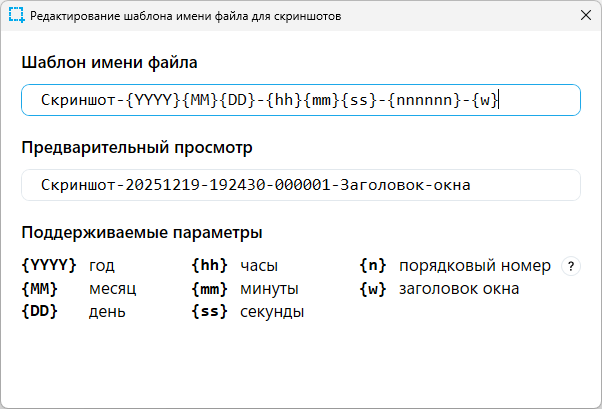
Task: Click the screenshot app icon in the title bar
Action: tap(16, 15)
